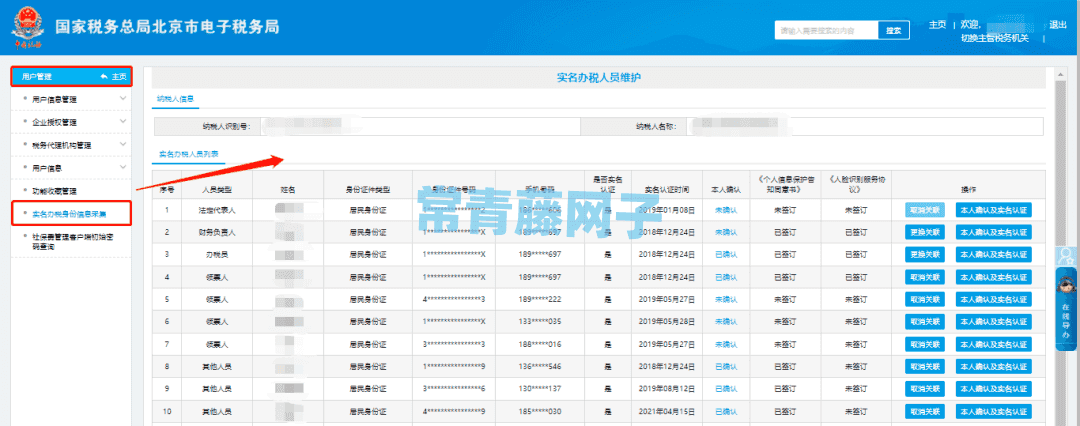This screenshot has height=426, width=1080.
Task: Click the date cell 2021年04月15日
Action: 667,412
